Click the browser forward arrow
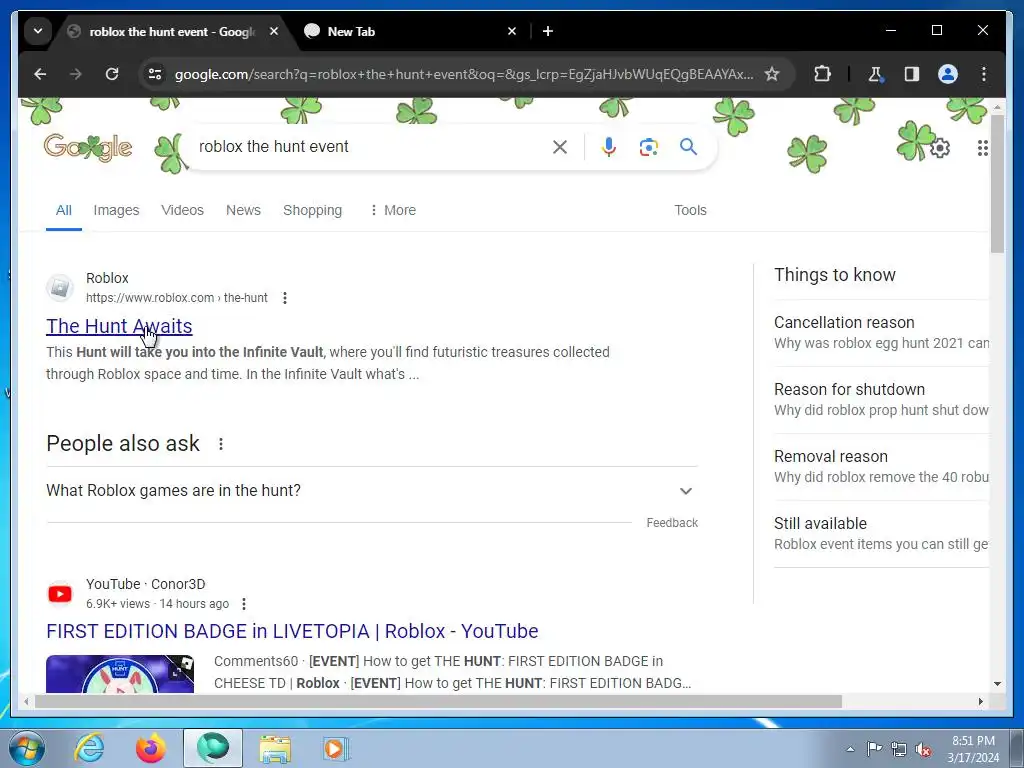1024x768 pixels. pos(76,74)
